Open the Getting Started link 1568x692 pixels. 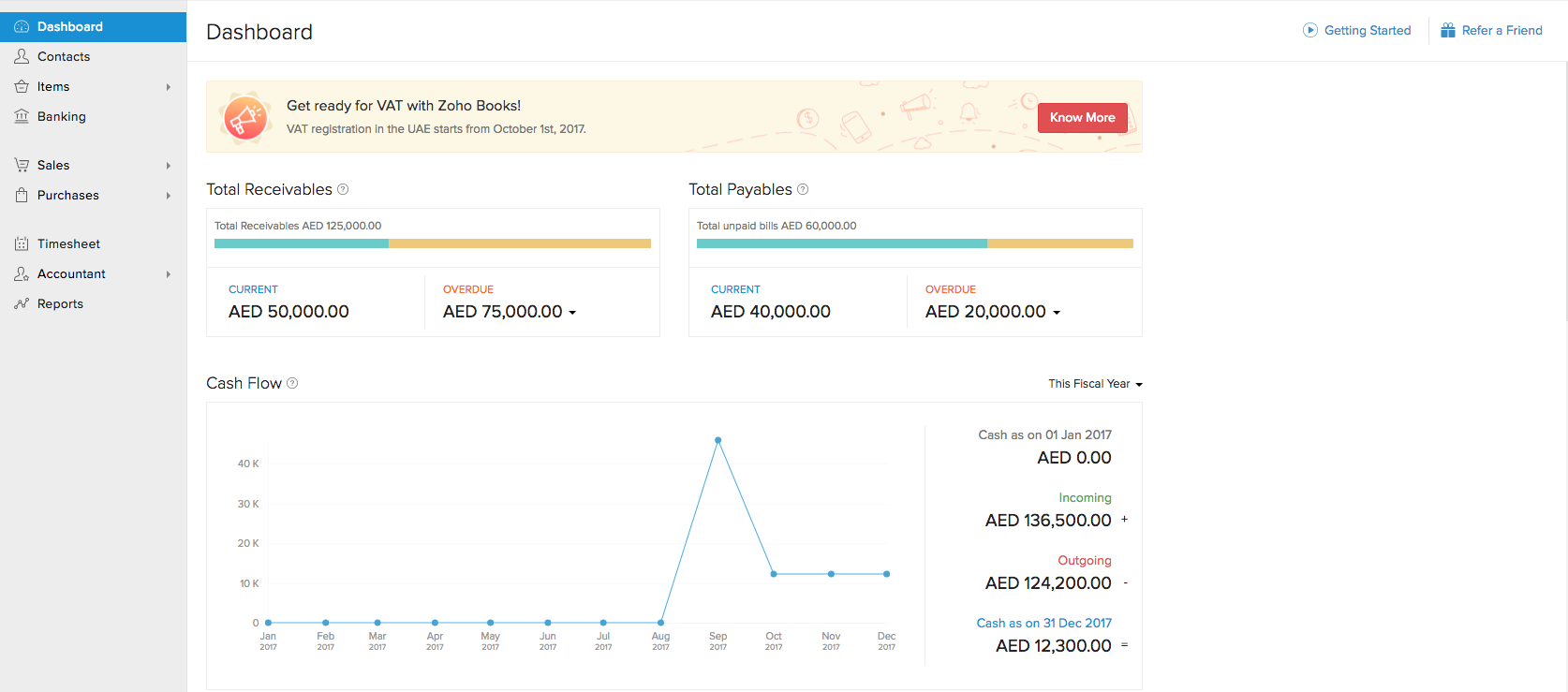[1367, 30]
